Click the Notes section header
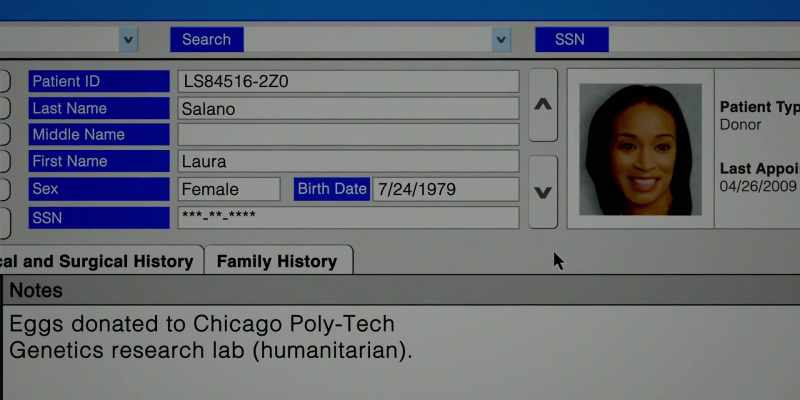Image resolution: width=800 pixels, height=400 pixels. coord(400,291)
